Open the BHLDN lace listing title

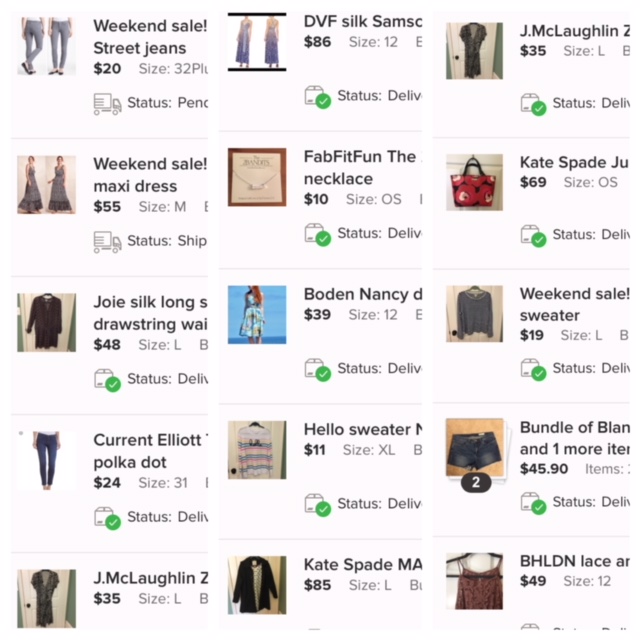[574, 561]
